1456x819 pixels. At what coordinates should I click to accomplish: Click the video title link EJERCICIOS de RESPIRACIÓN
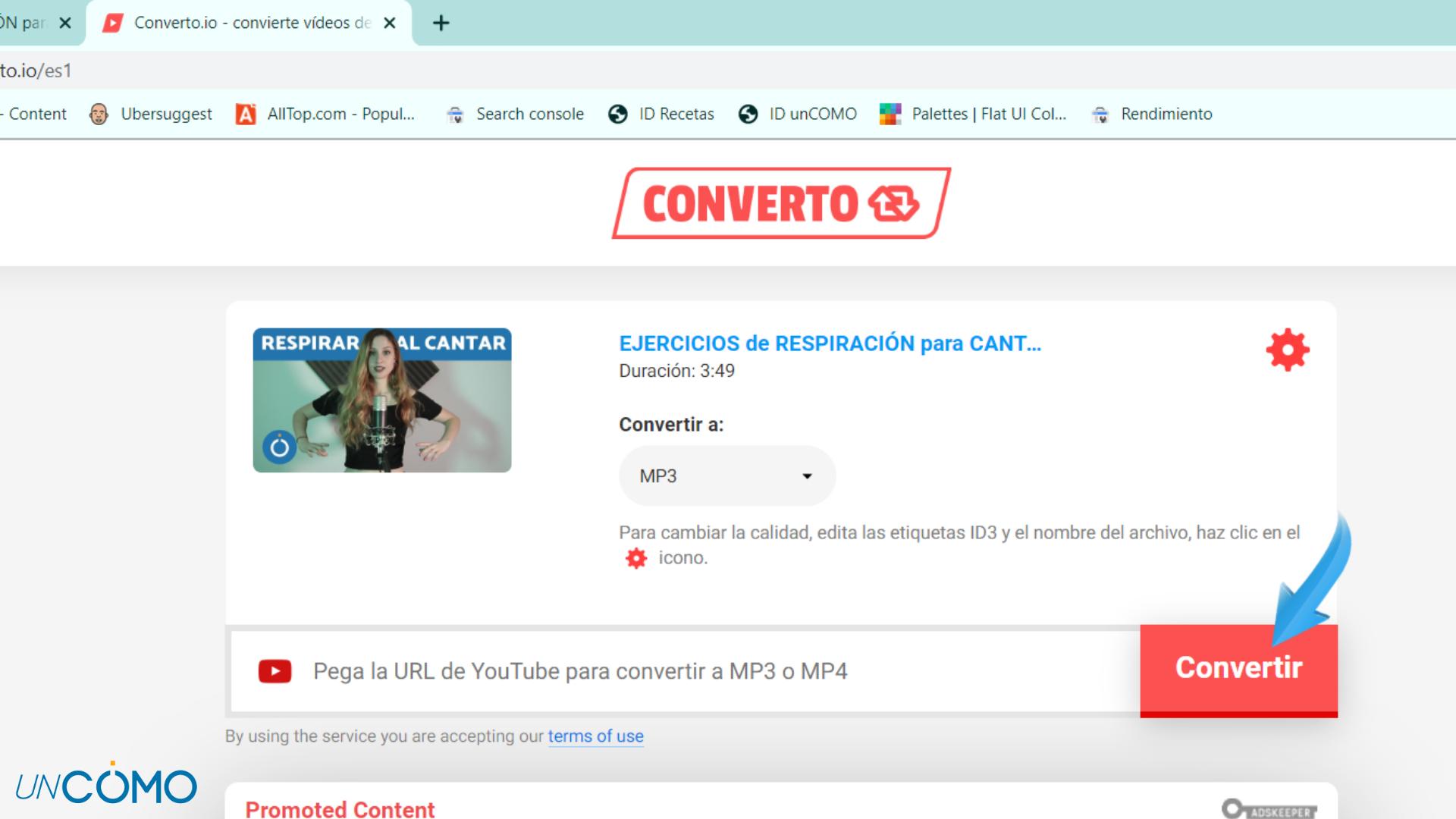tap(830, 344)
